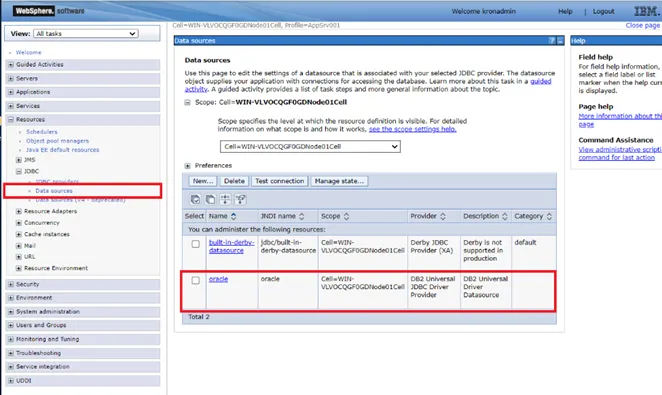Expand the Troubleshooting section
Viewport: 662px width, 395px height.
pyautogui.click(x=11, y=353)
